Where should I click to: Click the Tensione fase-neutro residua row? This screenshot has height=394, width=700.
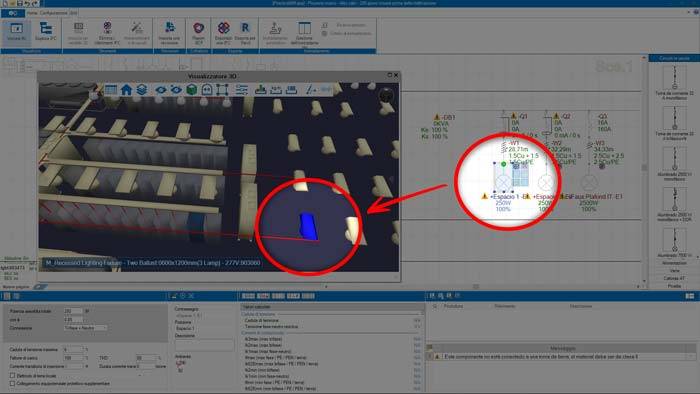coord(332,327)
